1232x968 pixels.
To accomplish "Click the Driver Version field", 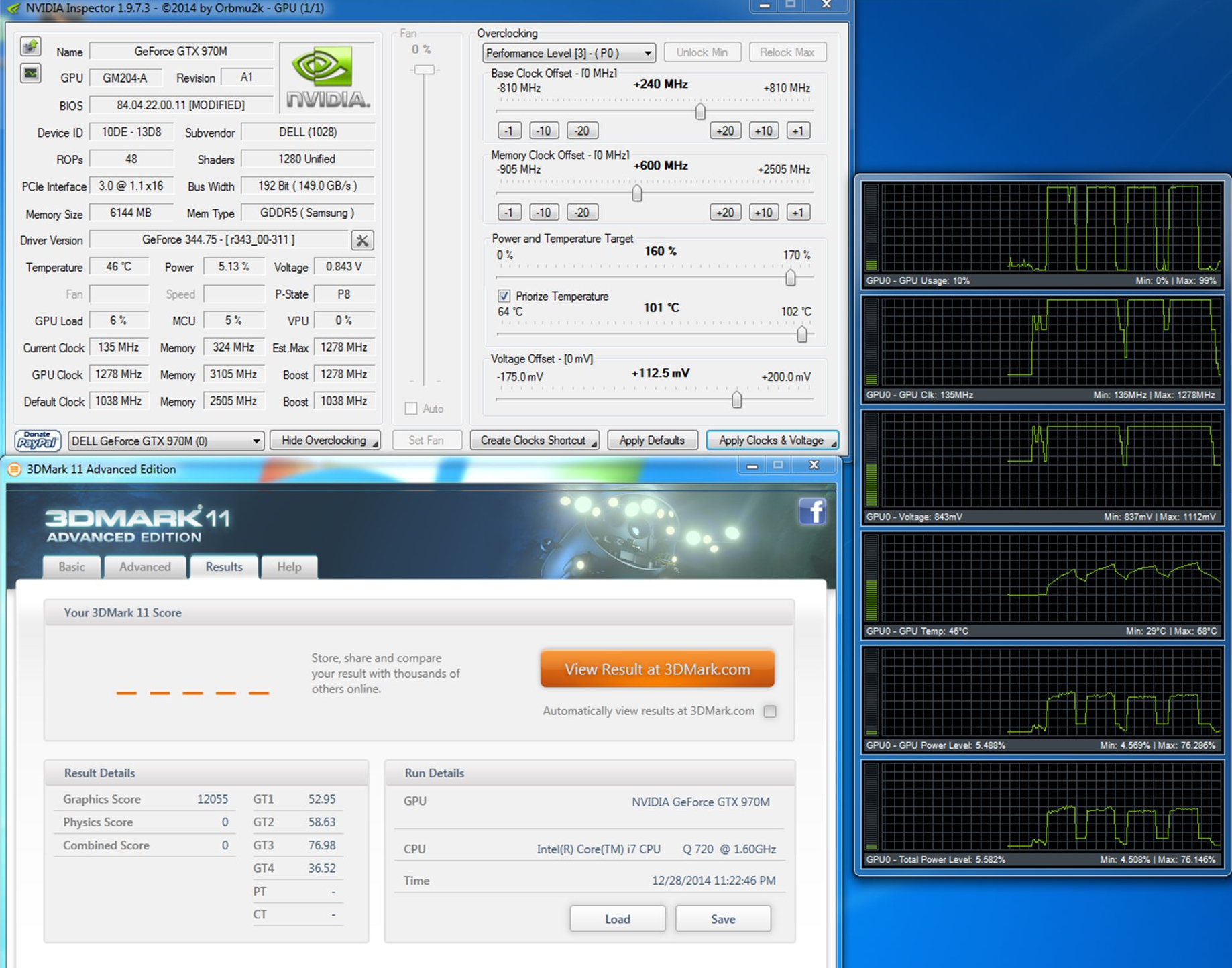I will pyautogui.click(x=219, y=239).
